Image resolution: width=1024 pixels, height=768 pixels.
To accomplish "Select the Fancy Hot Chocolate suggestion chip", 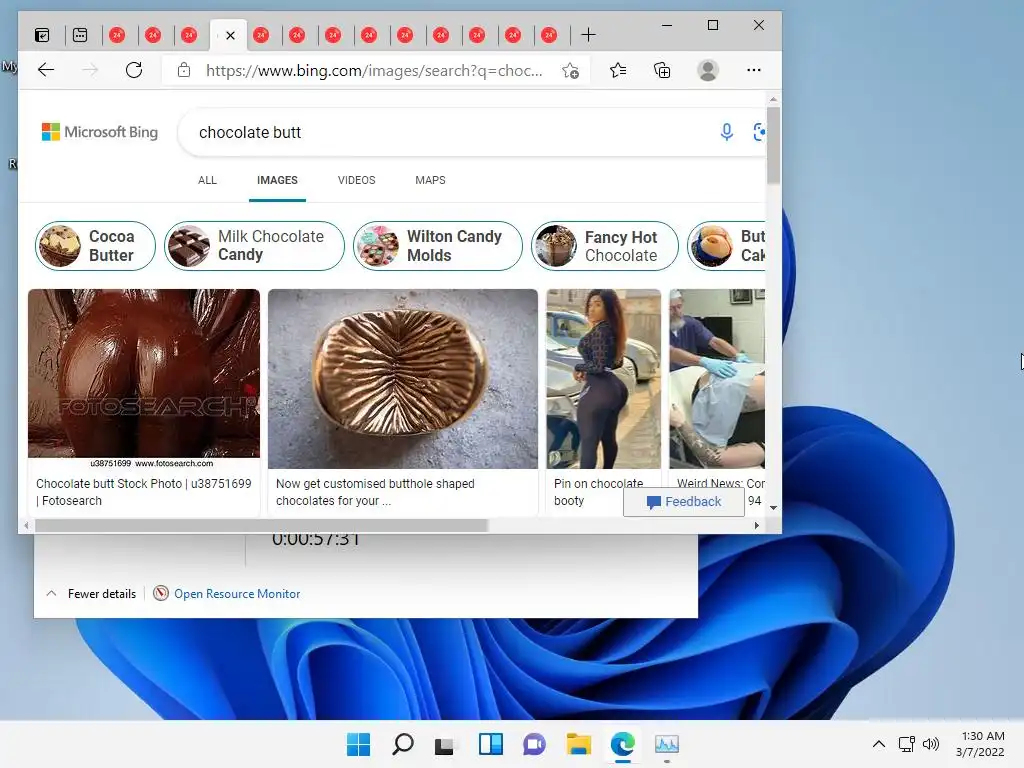I will (605, 246).
